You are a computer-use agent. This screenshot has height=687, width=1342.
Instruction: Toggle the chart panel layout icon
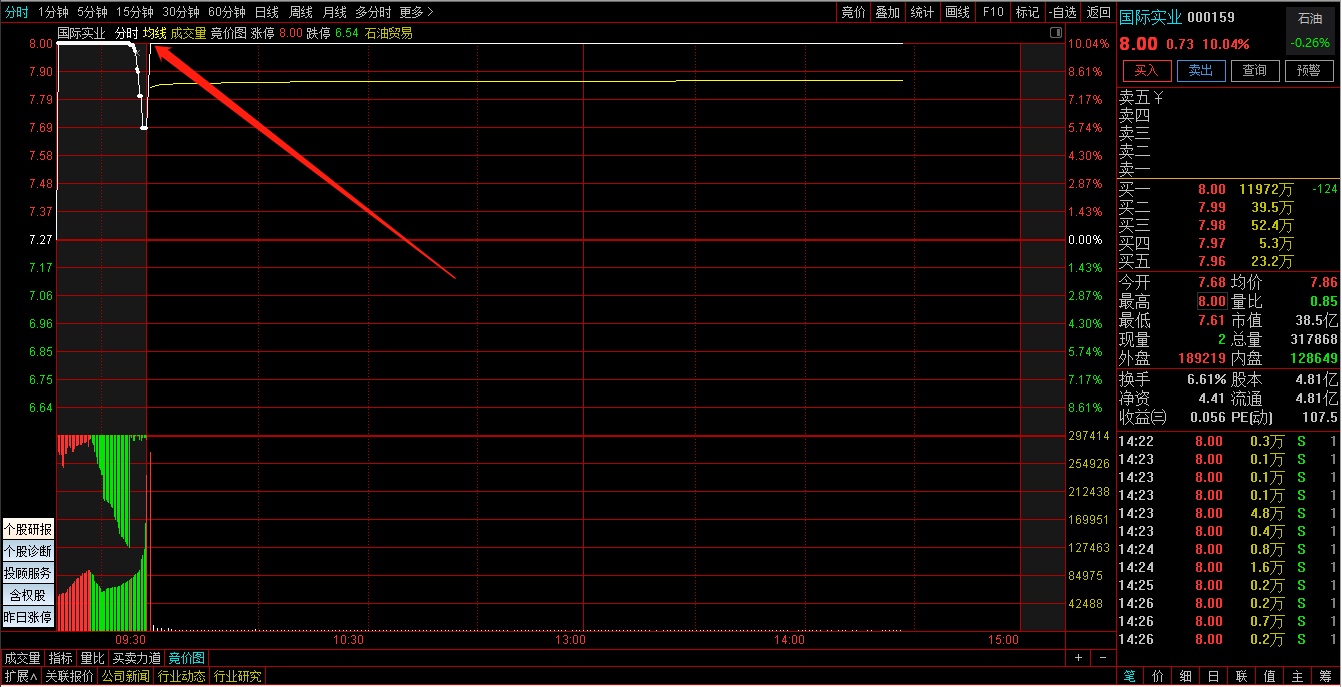1056,33
